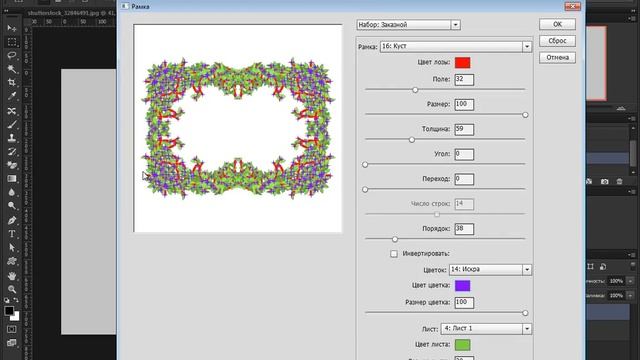
Task: Close the Рамка dialog window
Action: click(x=572, y=6)
